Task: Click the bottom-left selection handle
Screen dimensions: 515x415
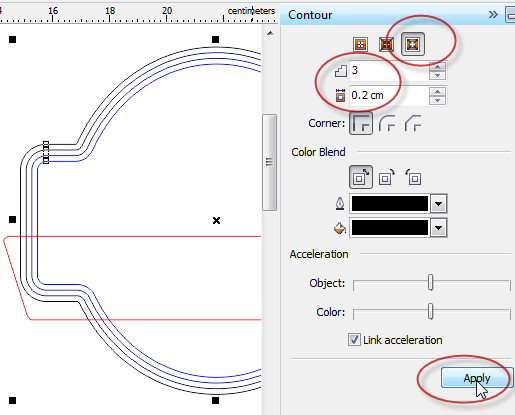Action: (12, 400)
